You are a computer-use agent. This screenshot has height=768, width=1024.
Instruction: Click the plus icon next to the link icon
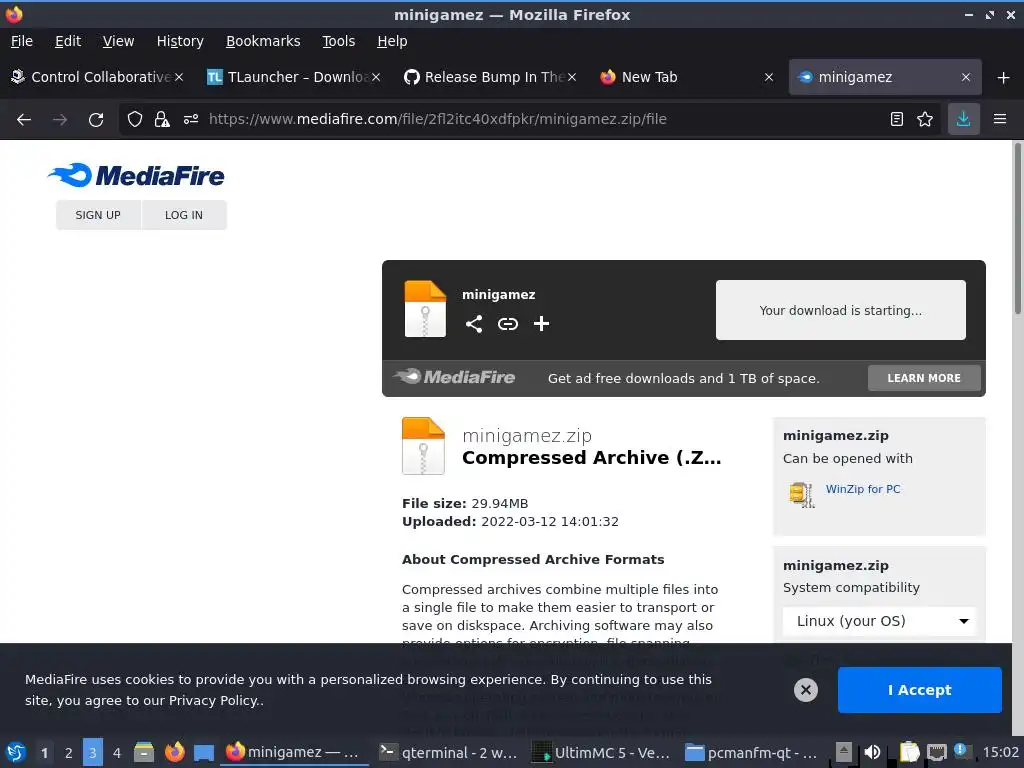pyautogui.click(x=541, y=324)
